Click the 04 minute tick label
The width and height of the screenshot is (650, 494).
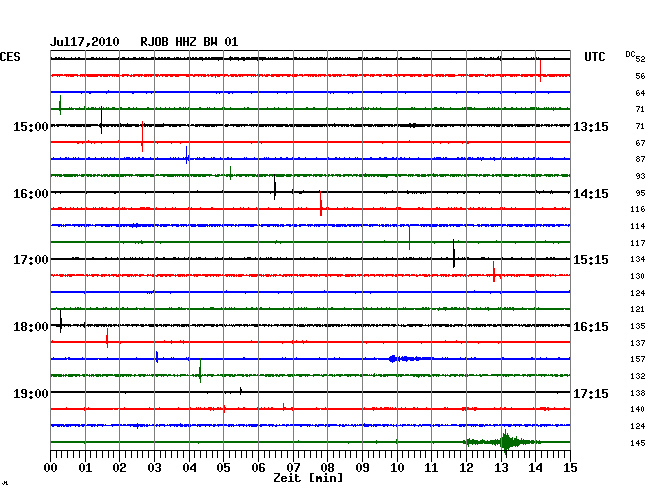pyautogui.click(x=189, y=467)
